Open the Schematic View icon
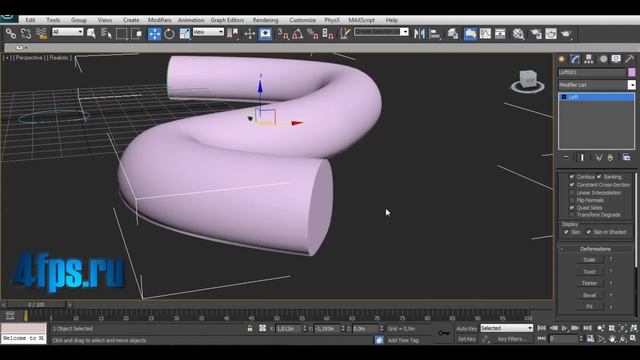The height and width of the screenshot is (360, 640). pyautogui.click(x=500, y=34)
